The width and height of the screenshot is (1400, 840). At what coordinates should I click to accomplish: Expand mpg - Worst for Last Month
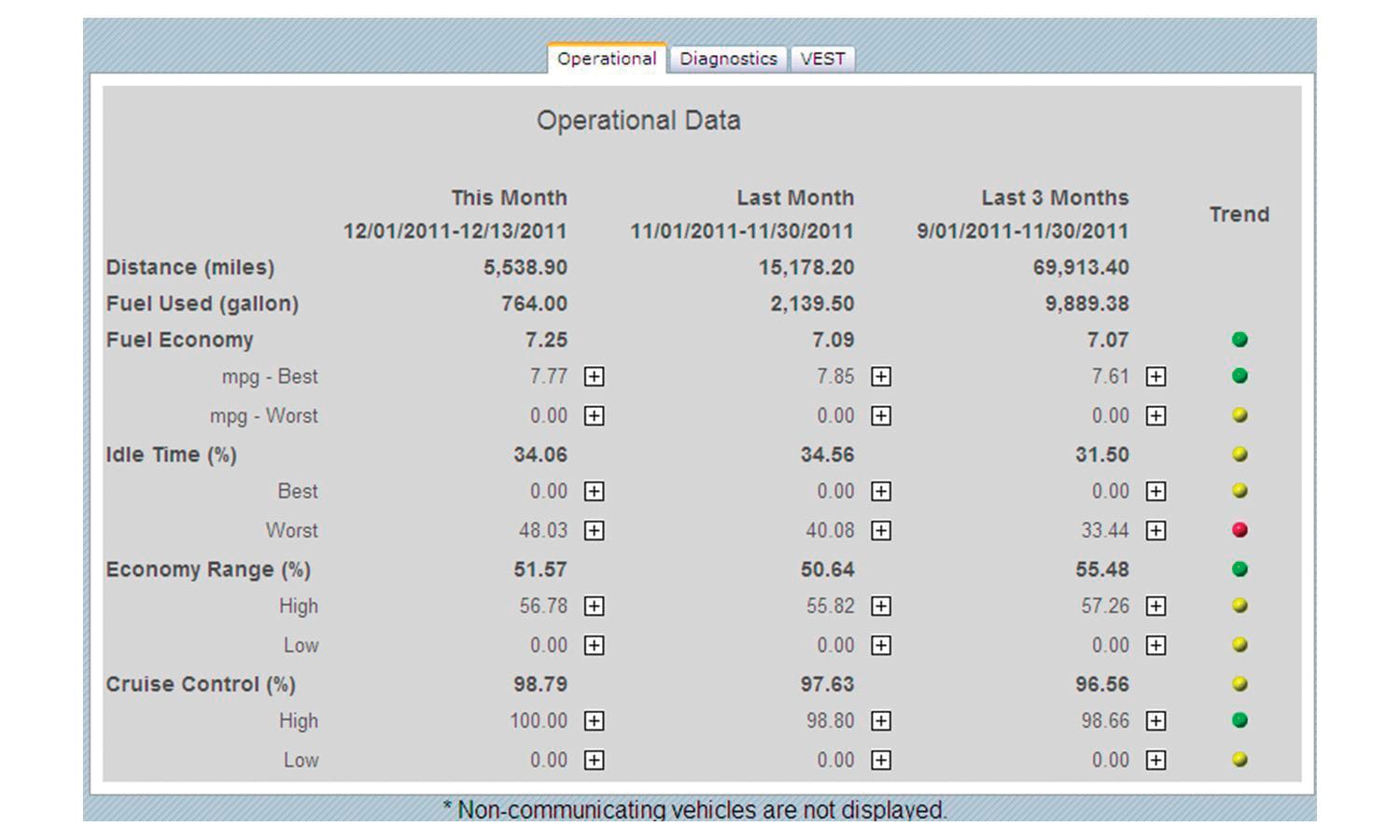[x=880, y=415]
